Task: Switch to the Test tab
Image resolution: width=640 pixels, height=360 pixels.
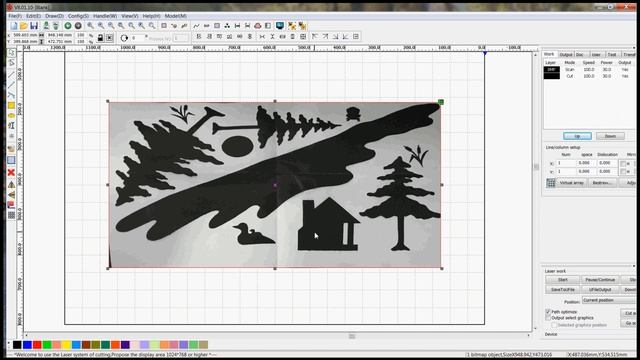Action: [612, 55]
